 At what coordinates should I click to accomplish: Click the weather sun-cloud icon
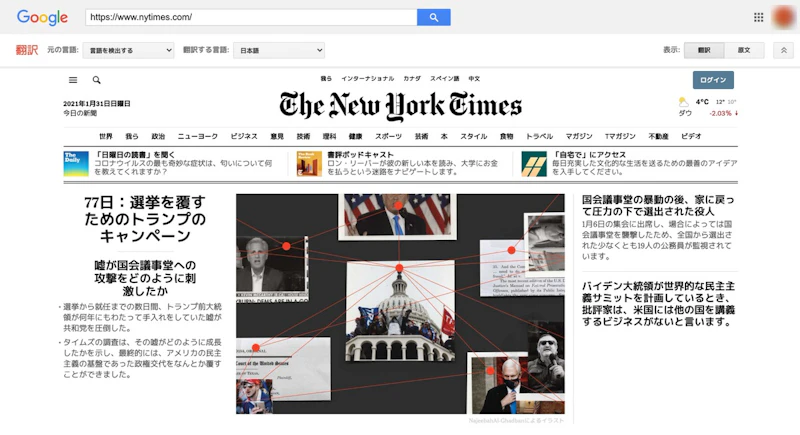click(683, 102)
